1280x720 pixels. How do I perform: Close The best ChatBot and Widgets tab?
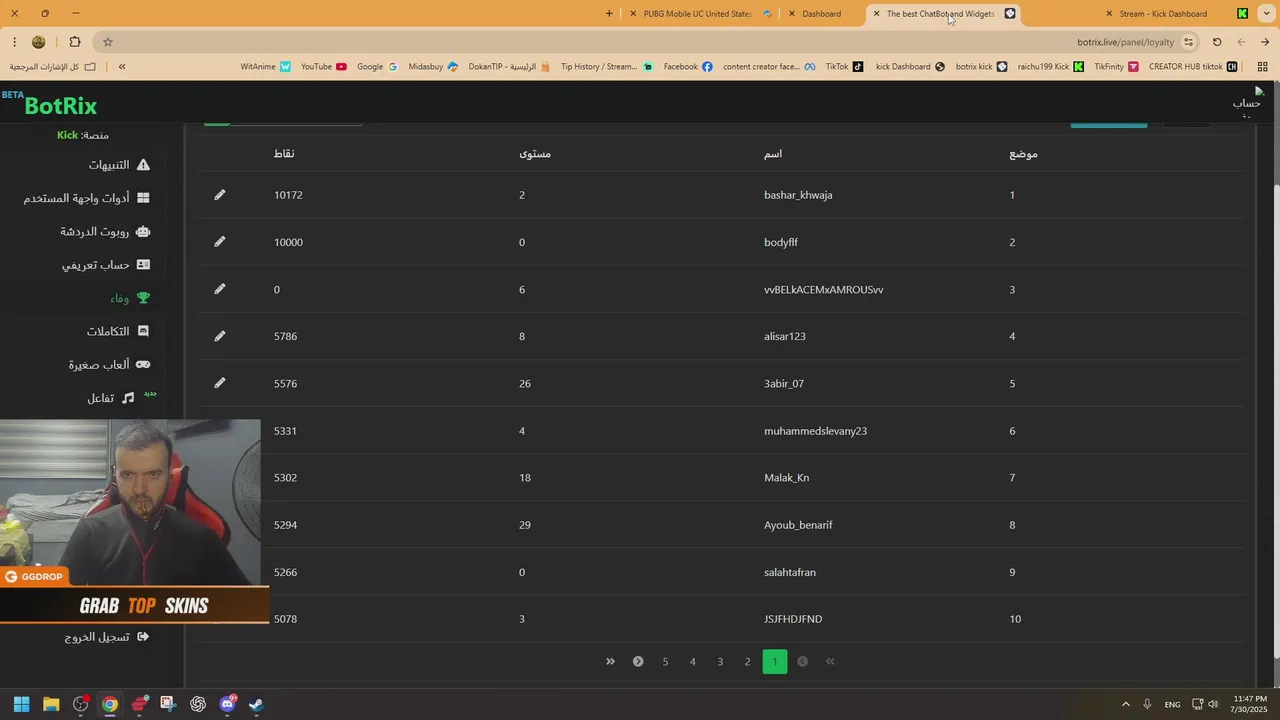tap(877, 14)
